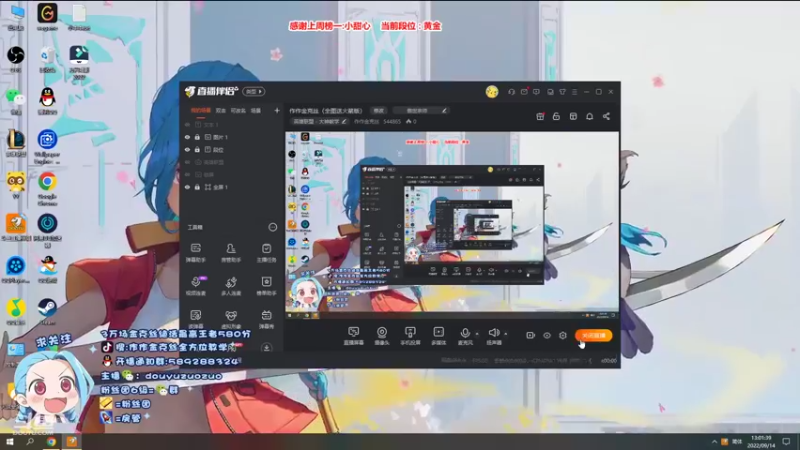Open the Chrome icon on the taskbar
Screen dimensions: 800x450
click(x=51, y=442)
